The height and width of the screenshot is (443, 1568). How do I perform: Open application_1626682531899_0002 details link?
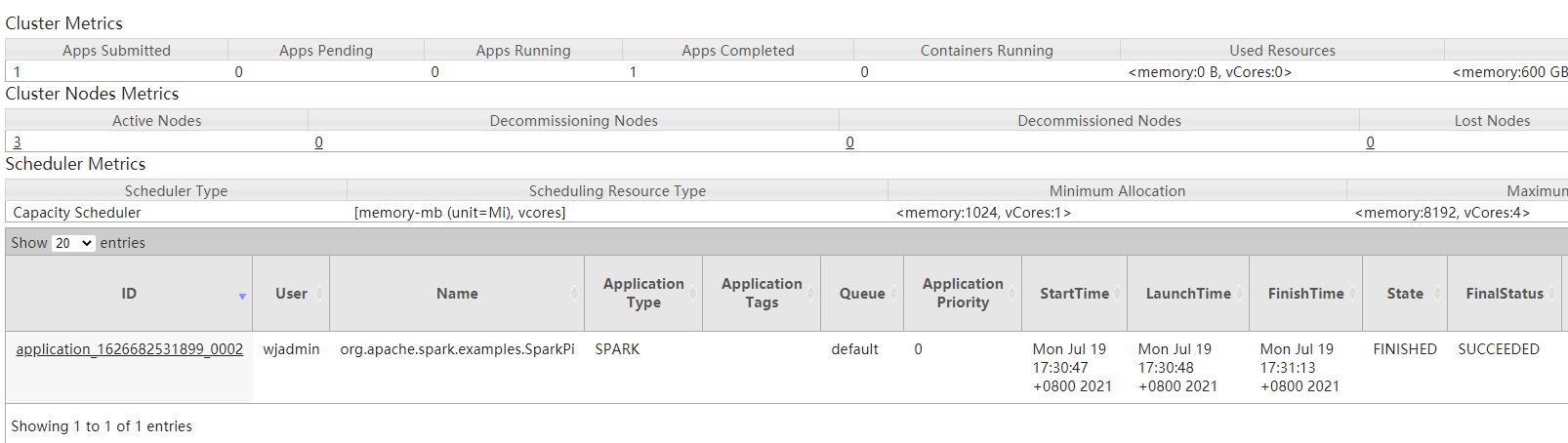(129, 349)
